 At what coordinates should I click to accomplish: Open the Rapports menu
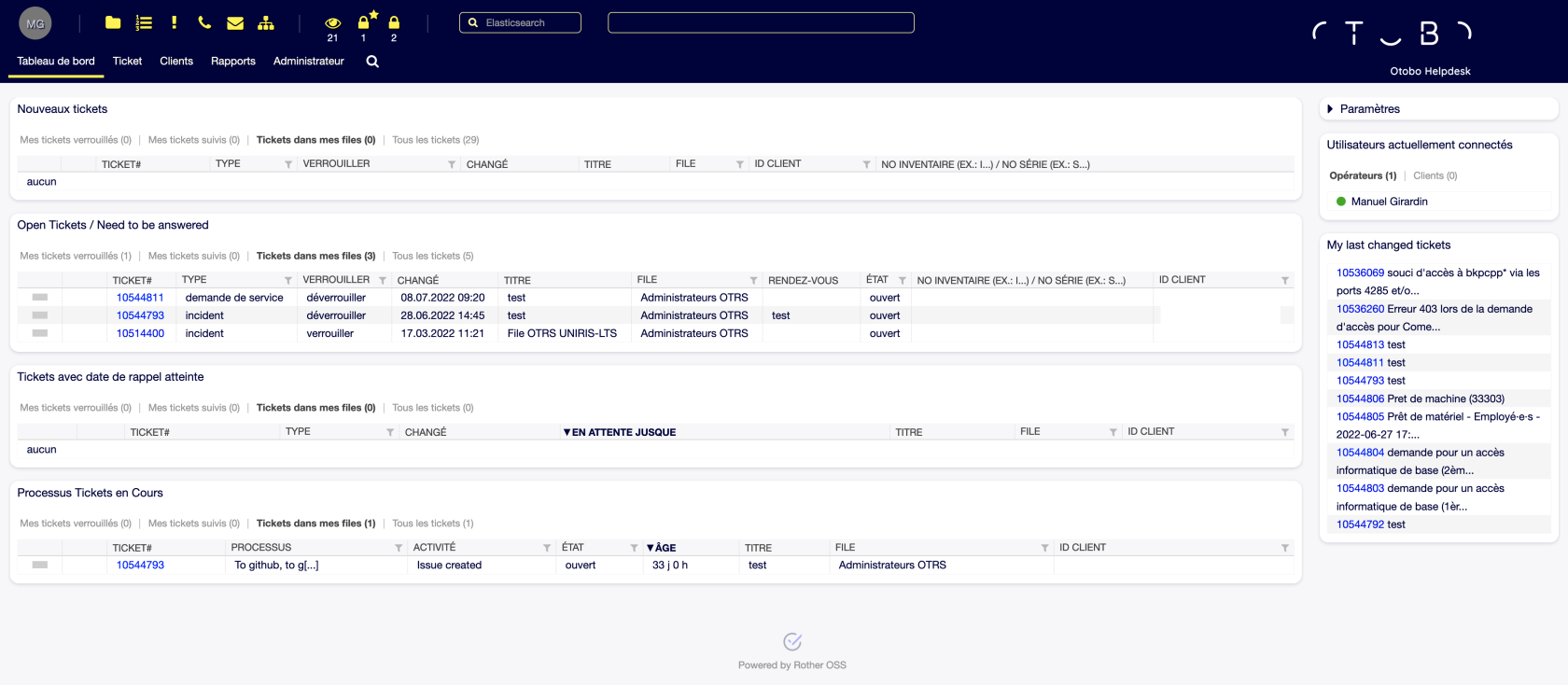click(x=233, y=62)
